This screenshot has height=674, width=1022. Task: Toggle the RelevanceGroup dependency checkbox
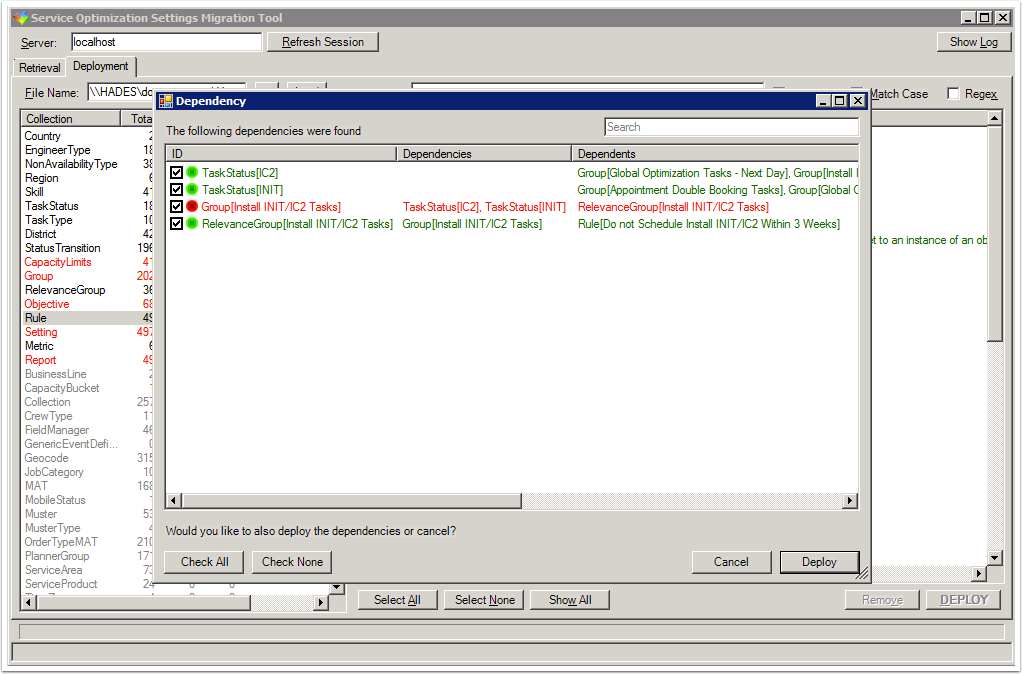point(176,224)
